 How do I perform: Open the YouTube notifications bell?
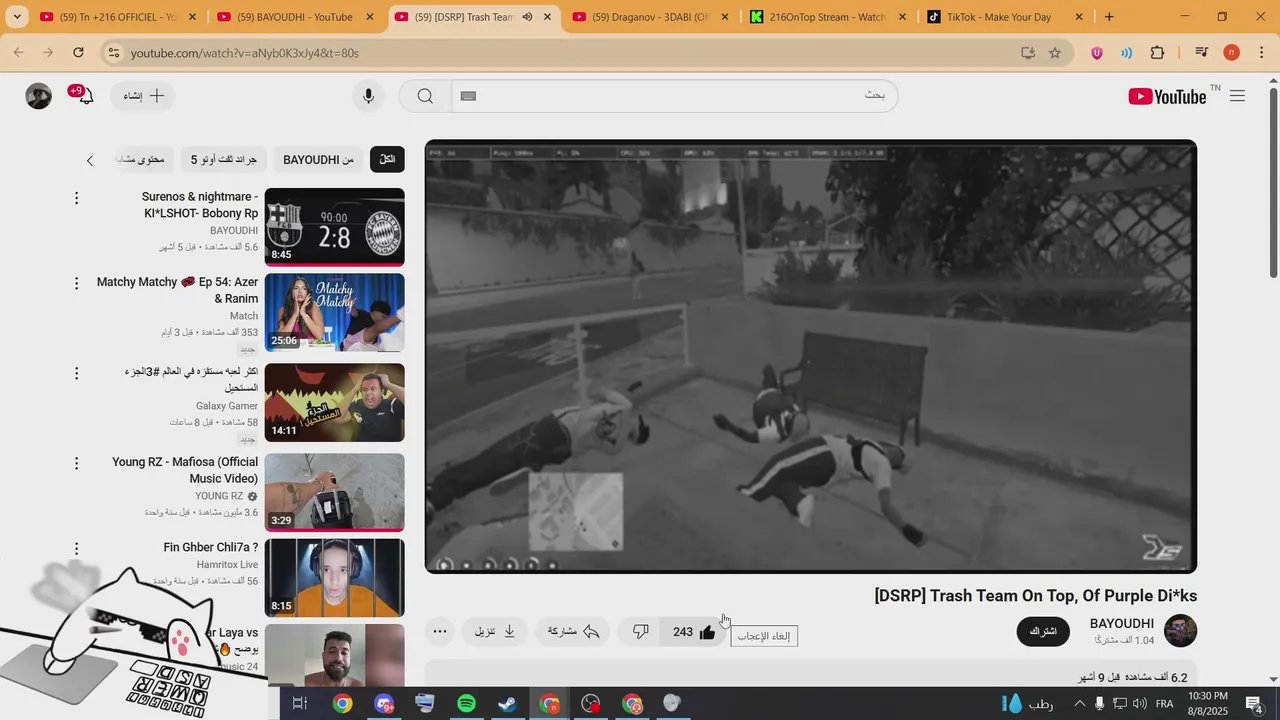[x=85, y=96]
